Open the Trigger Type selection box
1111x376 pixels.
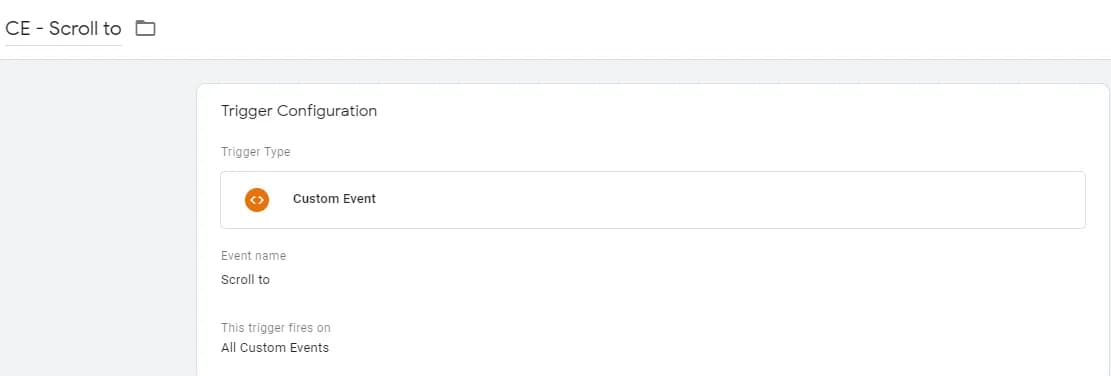coord(653,200)
